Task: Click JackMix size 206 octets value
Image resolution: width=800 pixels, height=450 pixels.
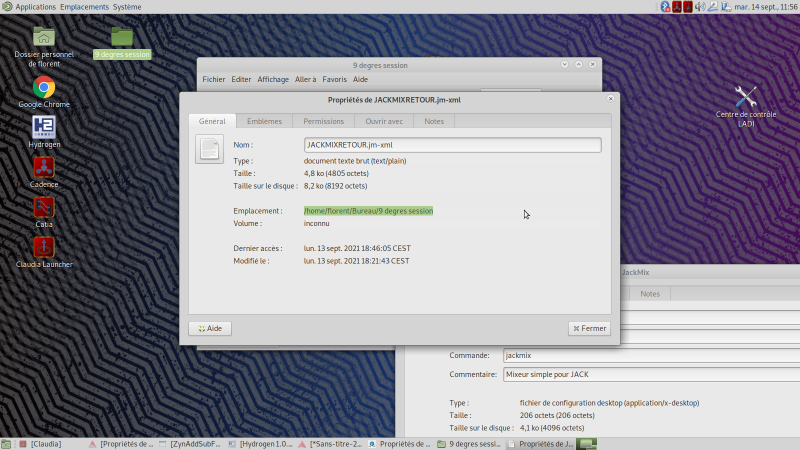Action: [557, 415]
